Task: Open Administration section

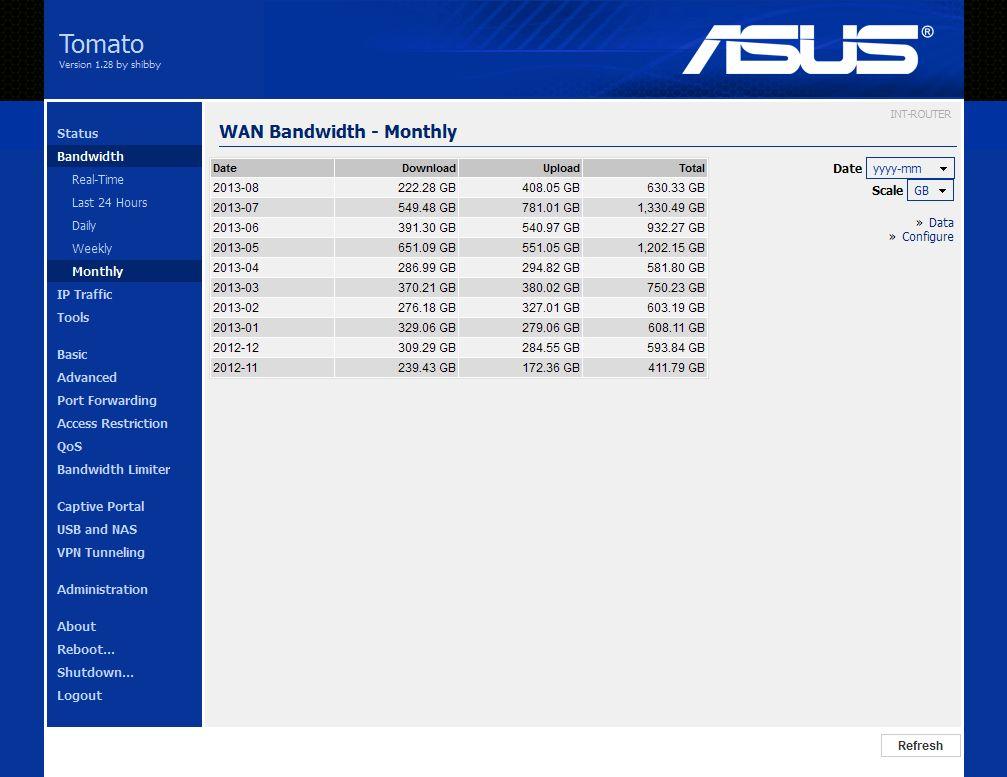Action: point(102,589)
